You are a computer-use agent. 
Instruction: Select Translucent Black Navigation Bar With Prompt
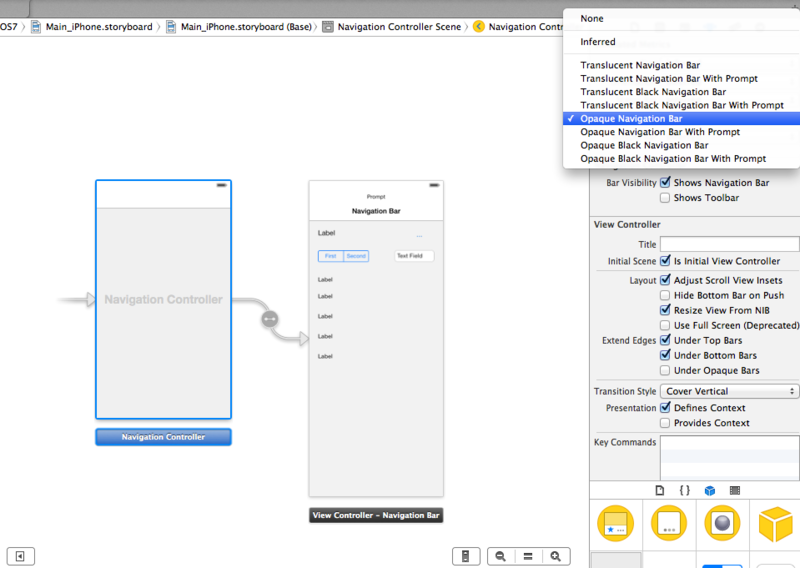[681, 105]
